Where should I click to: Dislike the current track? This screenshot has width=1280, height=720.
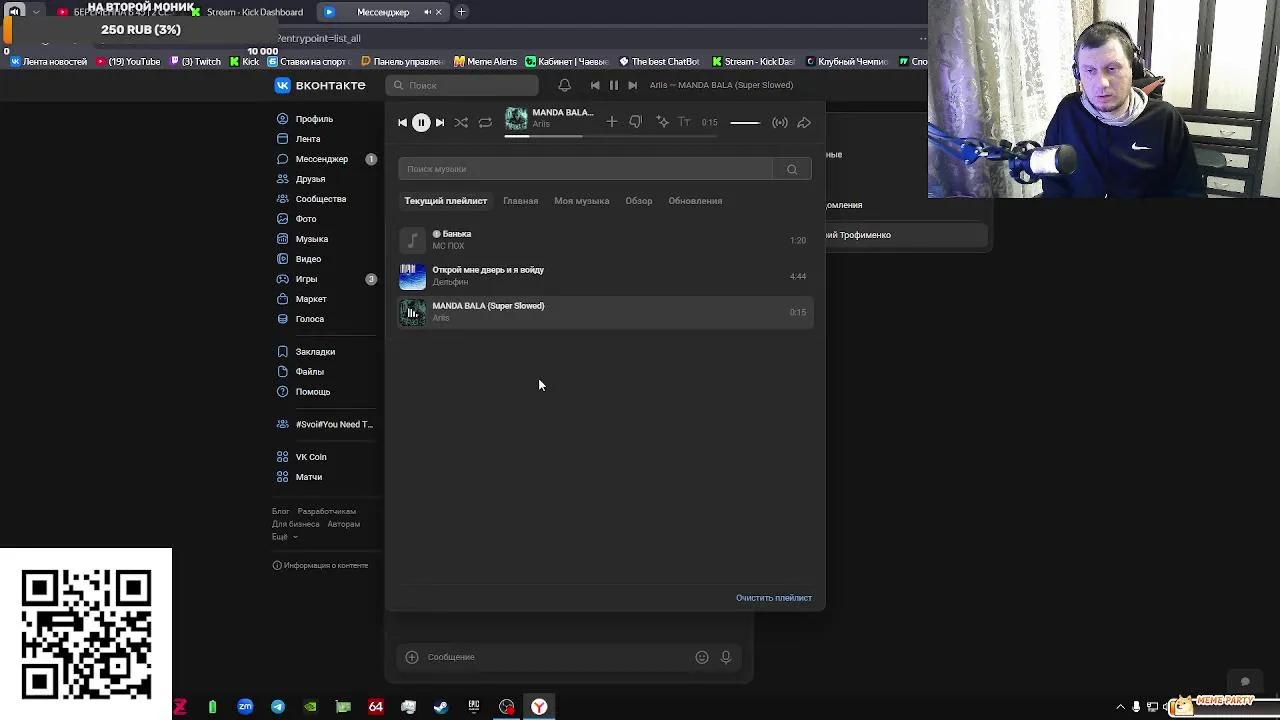(x=635, y=121)
